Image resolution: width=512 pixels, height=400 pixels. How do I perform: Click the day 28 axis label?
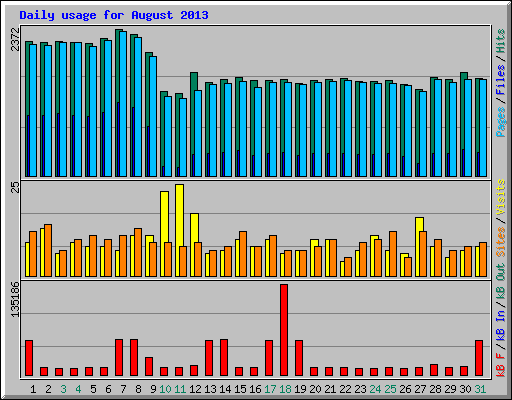[435, 389]
